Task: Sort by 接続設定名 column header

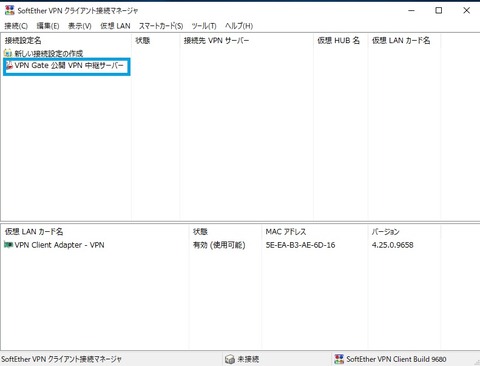Action: pyautogui.click(x=66, y=40)
